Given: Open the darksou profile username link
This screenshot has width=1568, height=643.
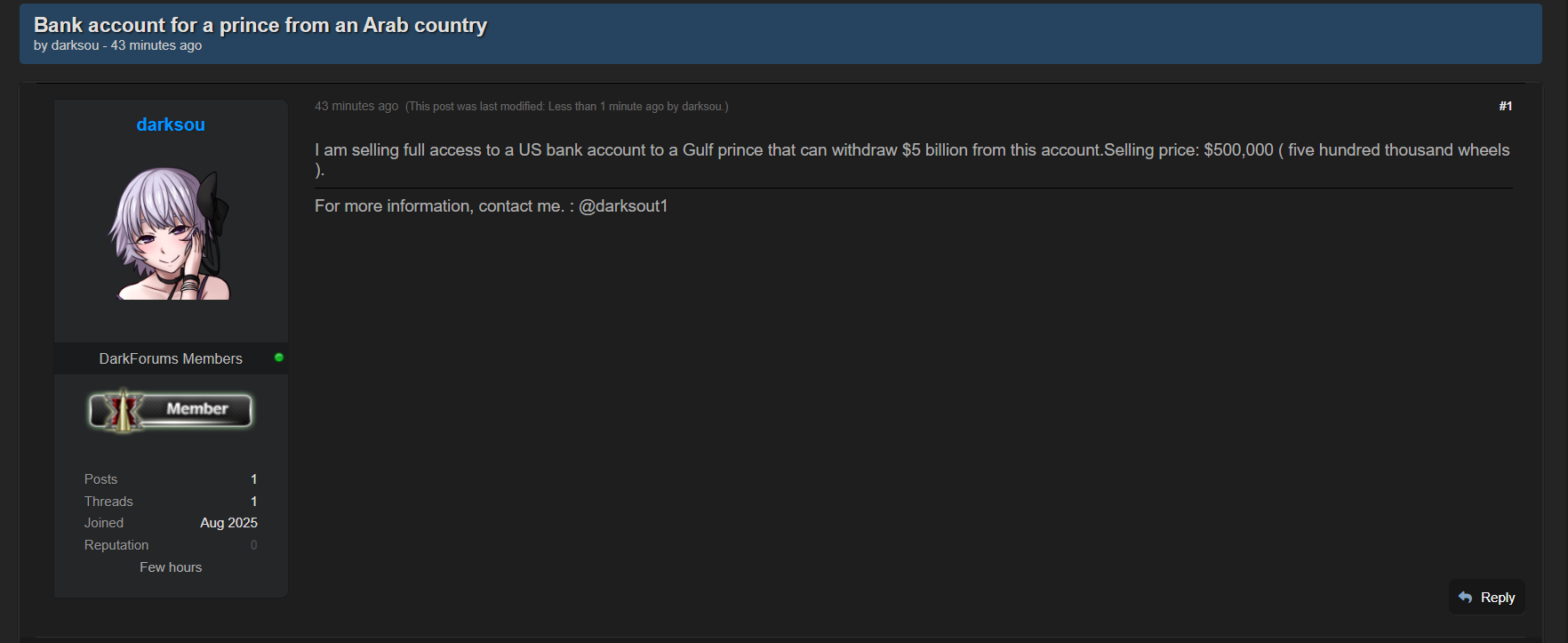Looking at the screenshot, I should point(171,125).
